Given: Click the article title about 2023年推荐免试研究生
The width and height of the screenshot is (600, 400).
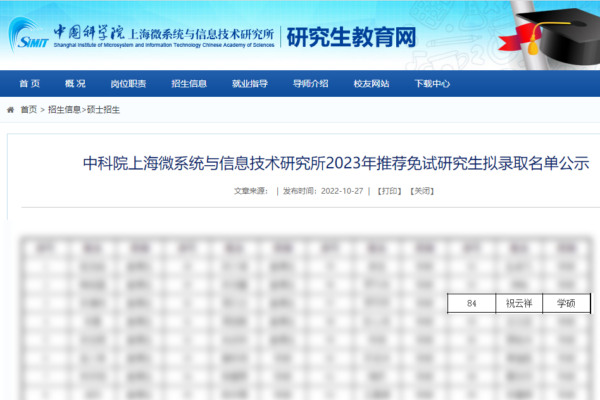Looking at the screenshot, I should pyautogui.click(x=336, y=163).
